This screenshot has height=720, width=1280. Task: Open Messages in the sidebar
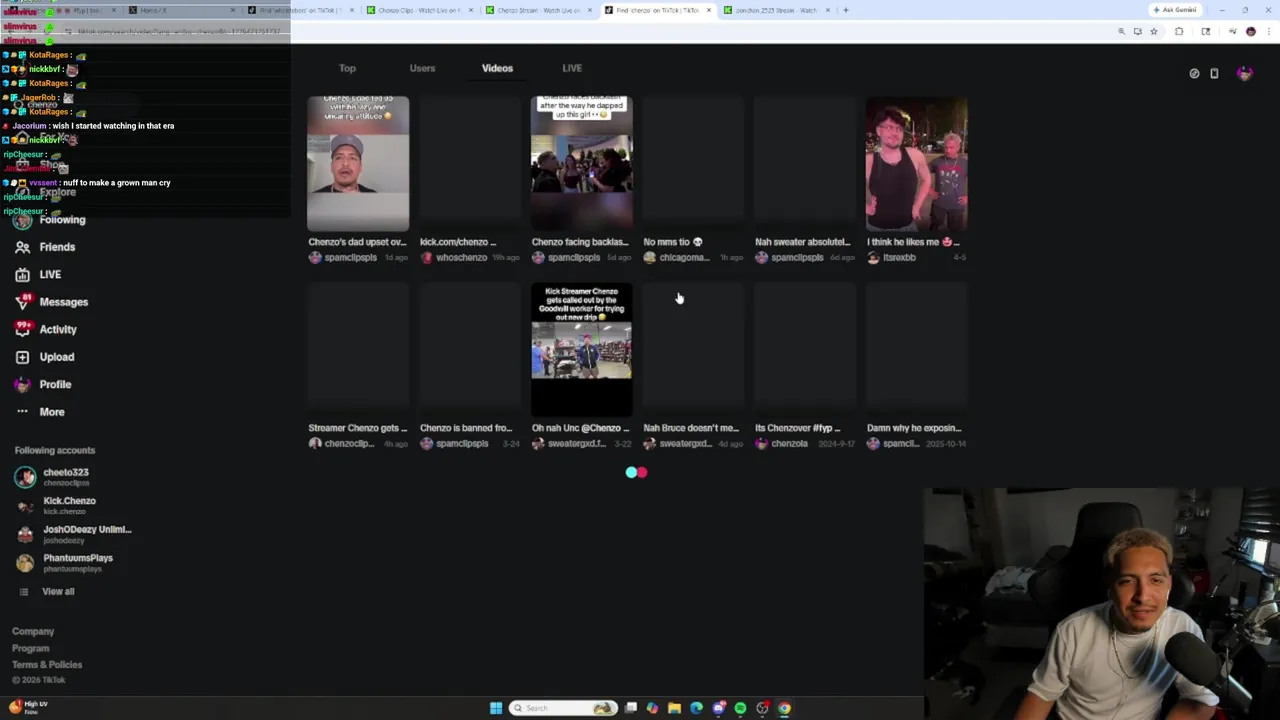coord(52,302)
